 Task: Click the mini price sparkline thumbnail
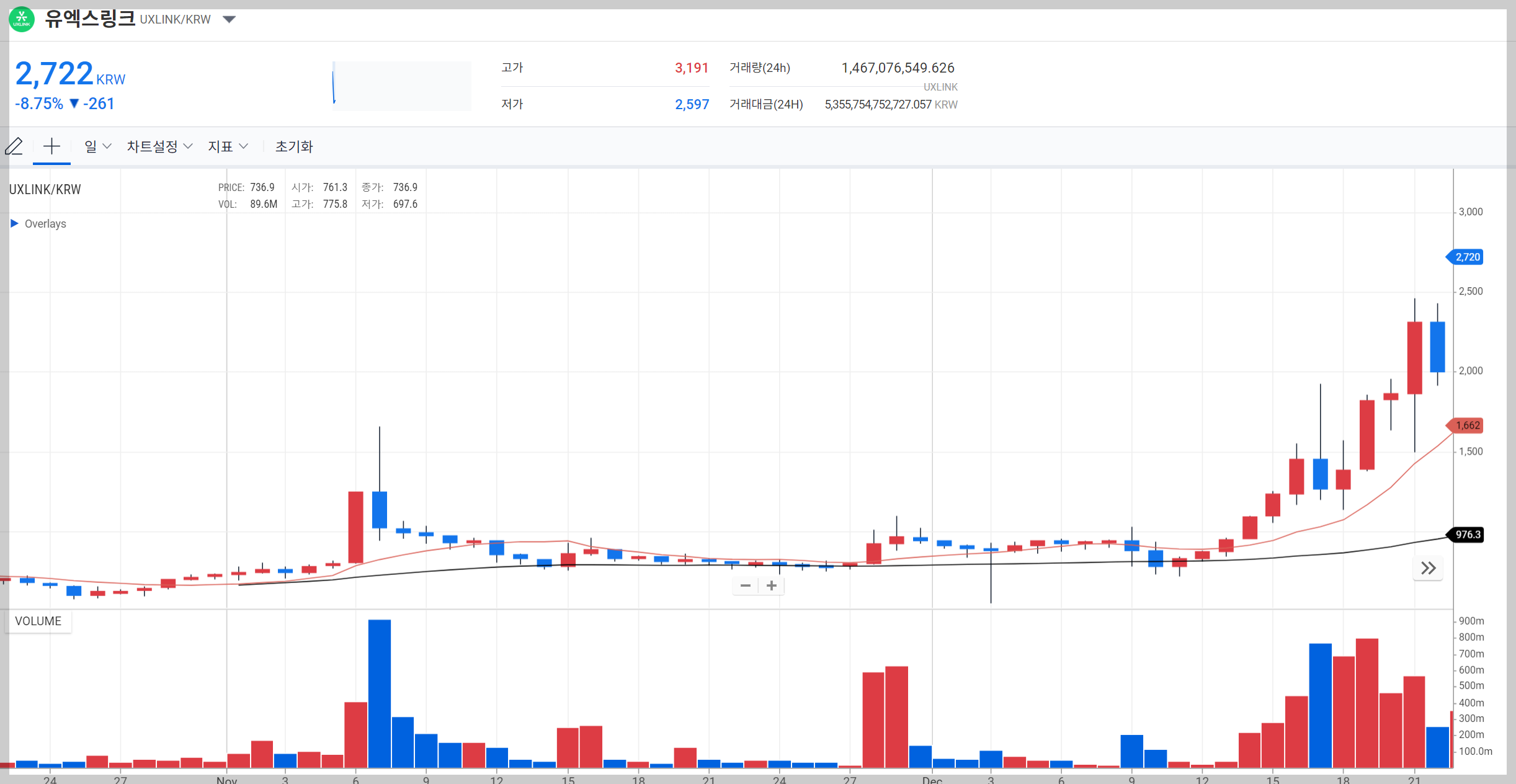tap(402, 86)
